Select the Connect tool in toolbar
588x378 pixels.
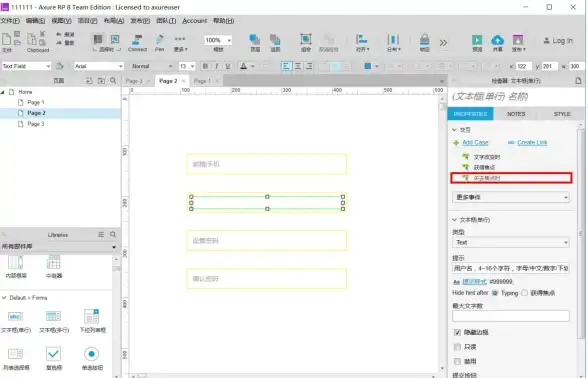coord(137,42)
